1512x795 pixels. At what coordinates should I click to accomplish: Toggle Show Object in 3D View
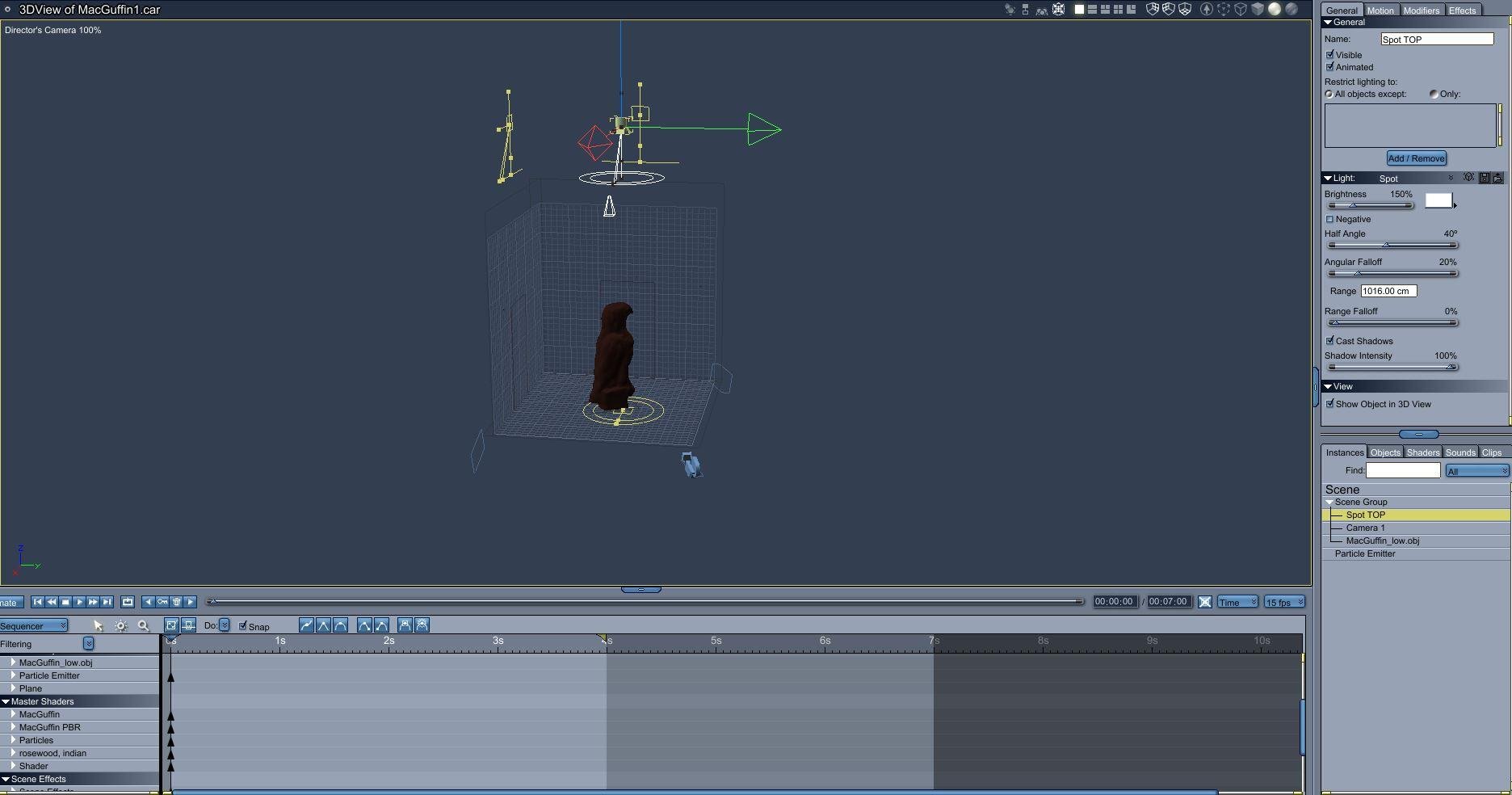tap(1330, 404)
